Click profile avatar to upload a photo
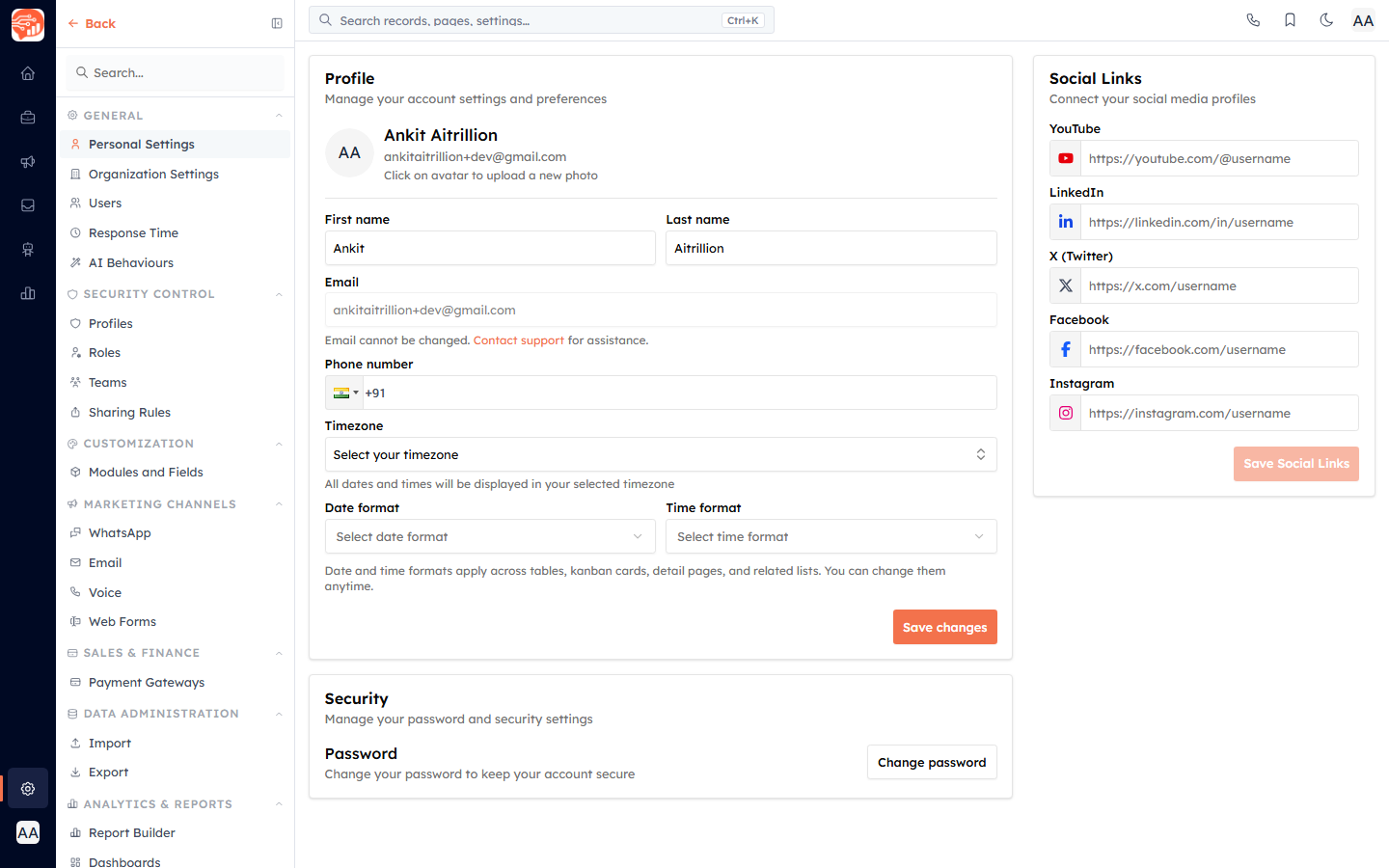The image size is (1389, 868). coord(349,153)
